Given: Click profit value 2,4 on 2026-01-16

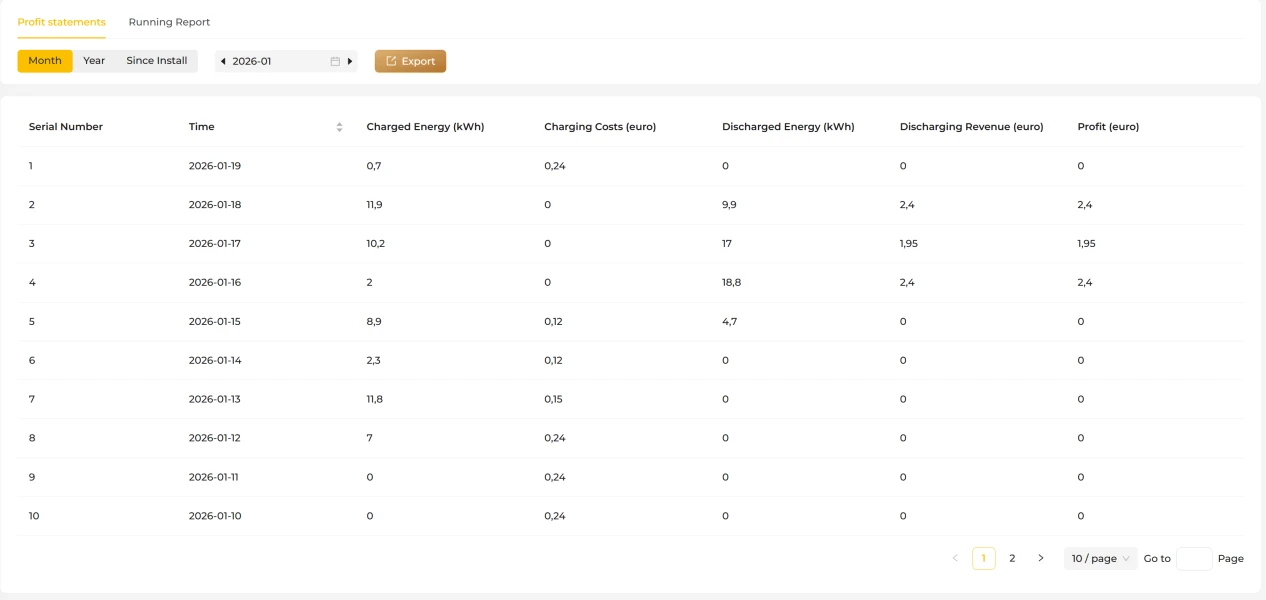Looking at the screenshot, I should 1085,283.
